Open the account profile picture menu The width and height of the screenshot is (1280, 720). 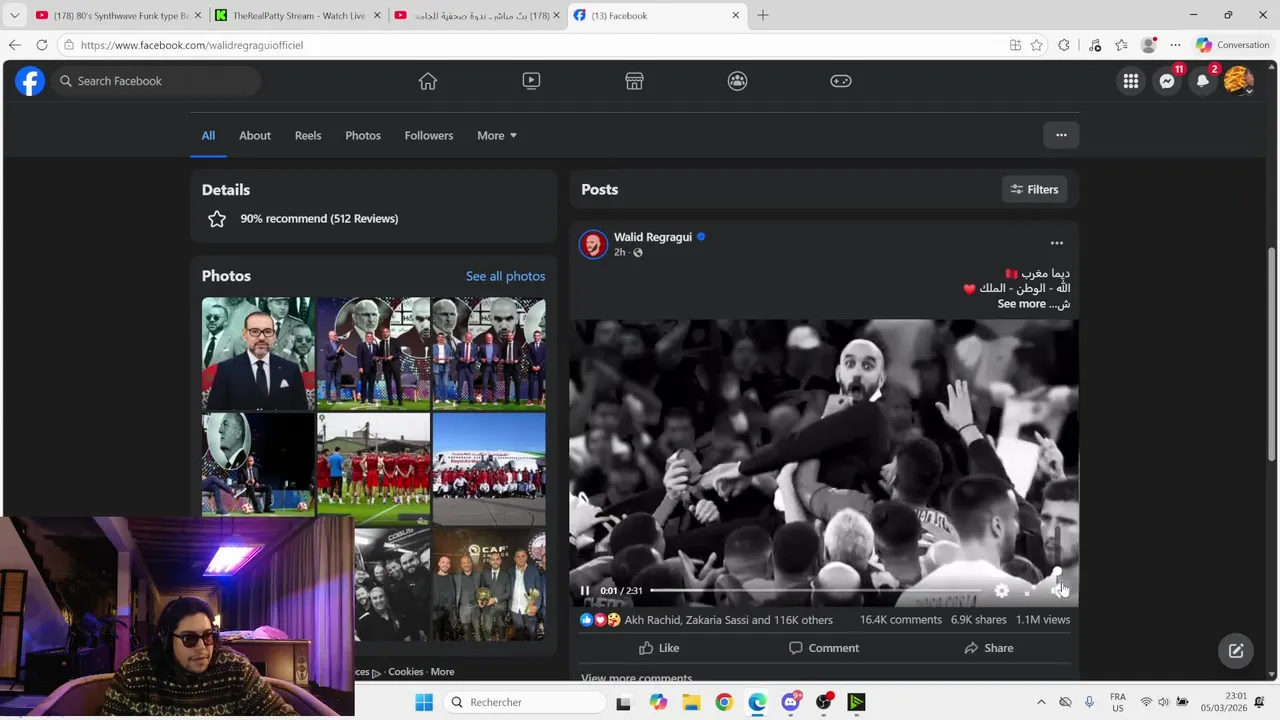click(1239, 81)
